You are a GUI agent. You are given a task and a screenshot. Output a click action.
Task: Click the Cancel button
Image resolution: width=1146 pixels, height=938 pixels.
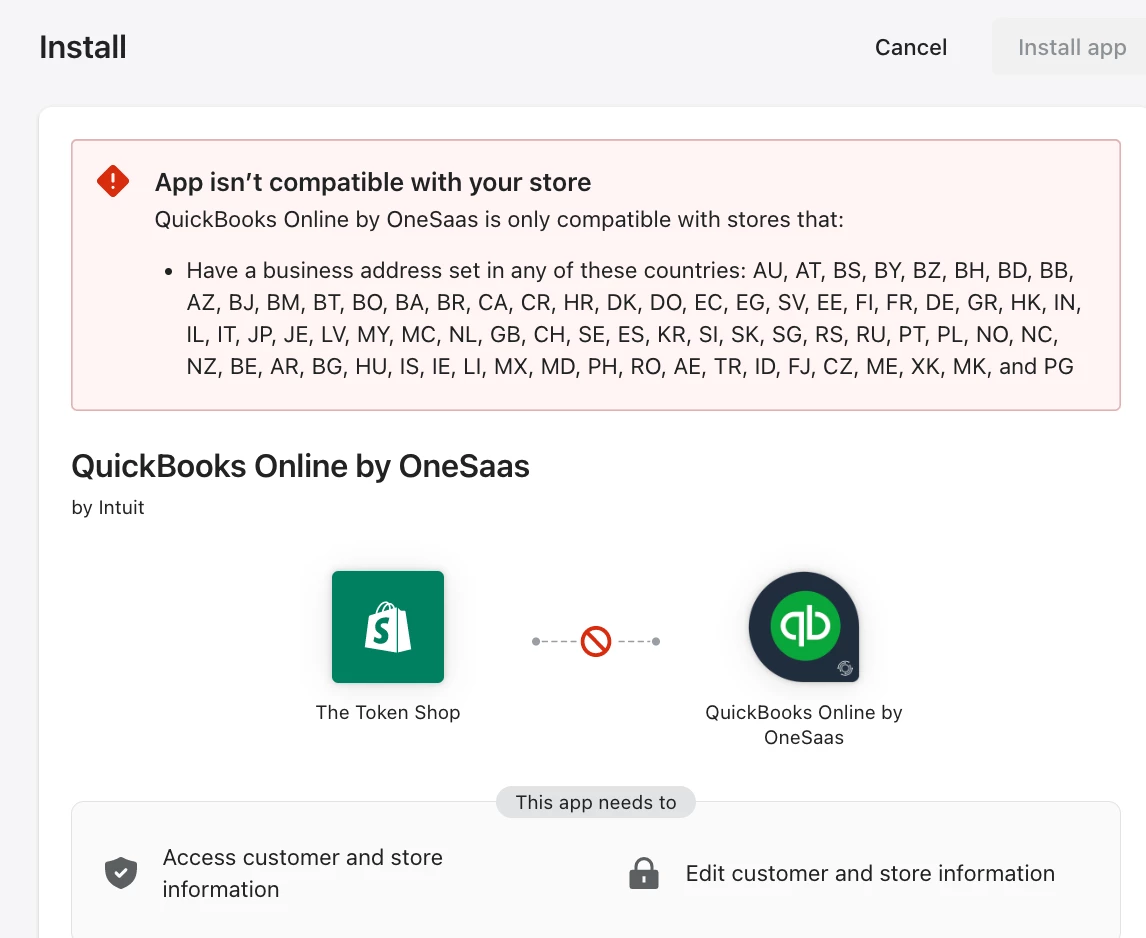pos(911,48)
